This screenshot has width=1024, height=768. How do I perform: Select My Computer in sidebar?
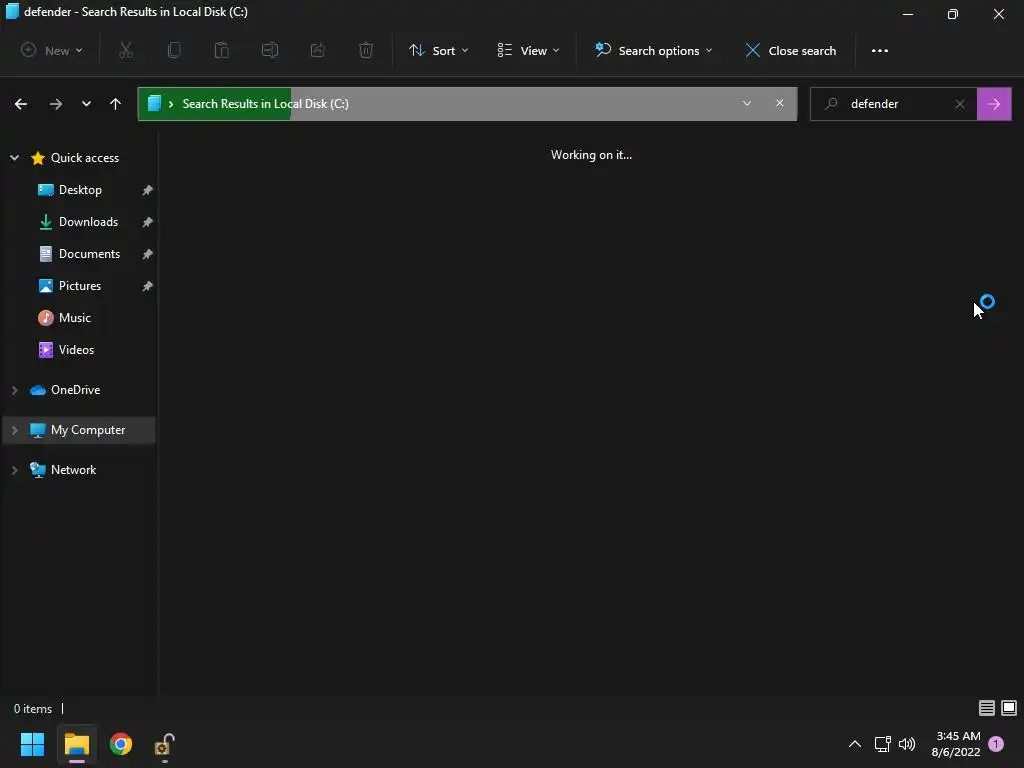[88, 430]
